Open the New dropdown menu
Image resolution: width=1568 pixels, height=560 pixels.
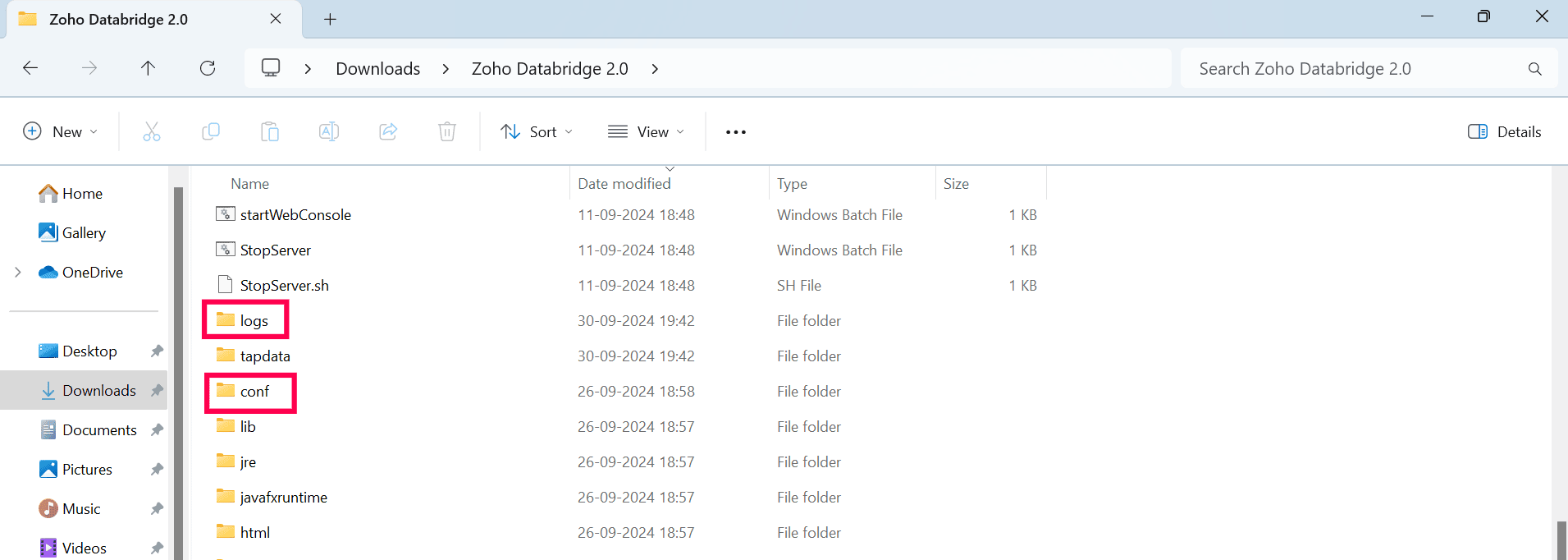(x=61, y=131)
